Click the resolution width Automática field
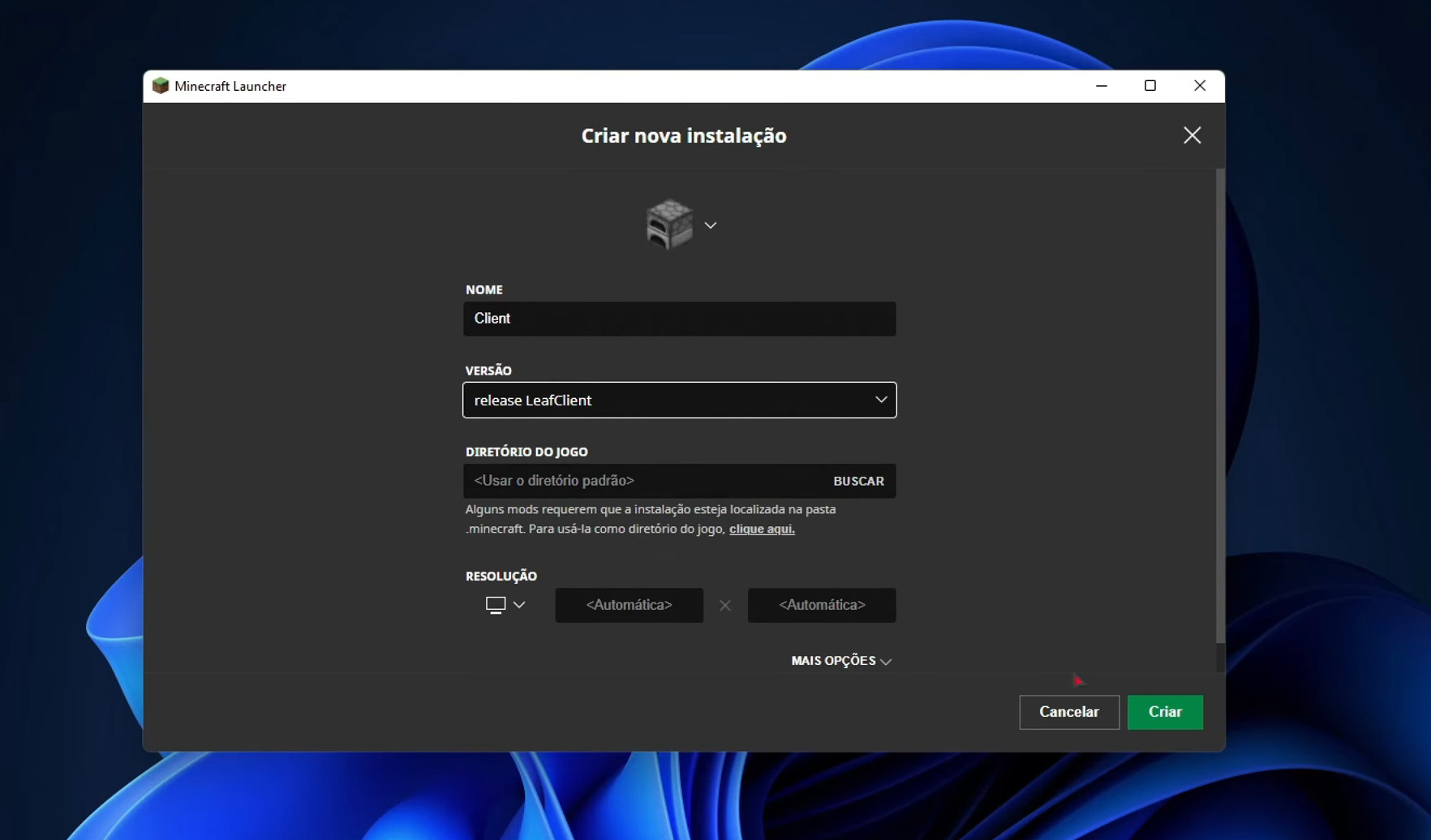The width and height of the screenshot is (1431, 840). pyautogui.click(x=629, y=605)
